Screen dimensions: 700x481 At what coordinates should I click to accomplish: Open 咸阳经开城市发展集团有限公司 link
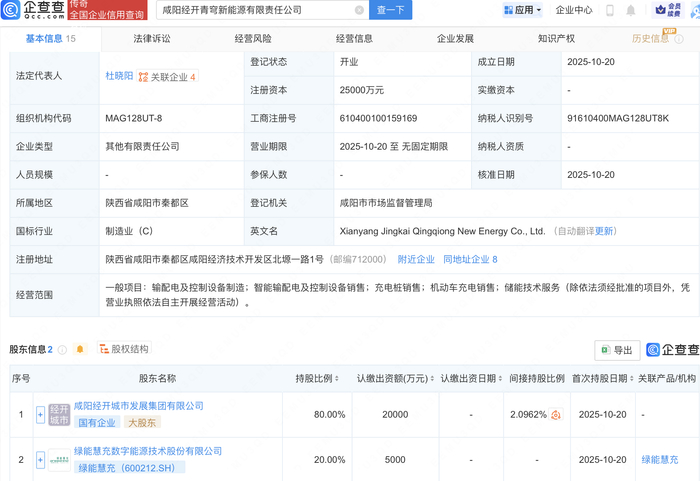pyautogui.click(x=138, y=406)
